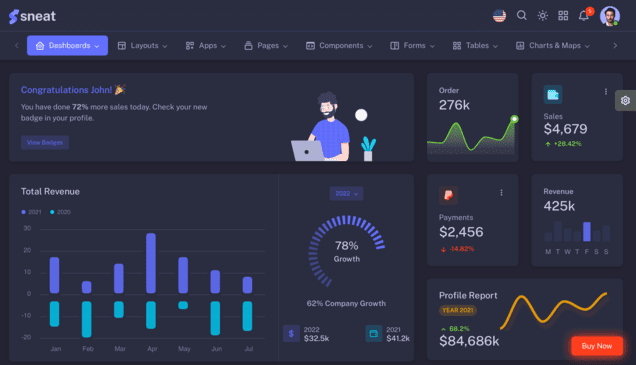Open the US flag language selector
636x365 pixels.
[x=499, y=16]
